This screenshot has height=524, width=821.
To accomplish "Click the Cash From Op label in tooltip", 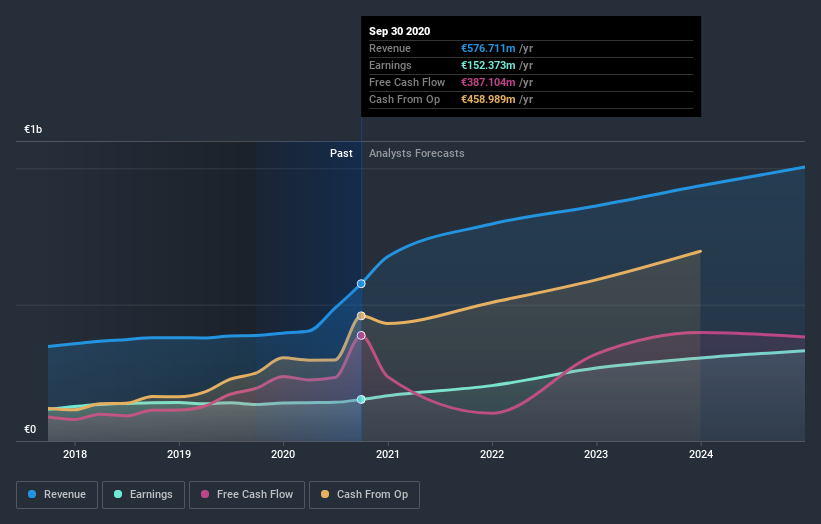I will pos(404,99).
